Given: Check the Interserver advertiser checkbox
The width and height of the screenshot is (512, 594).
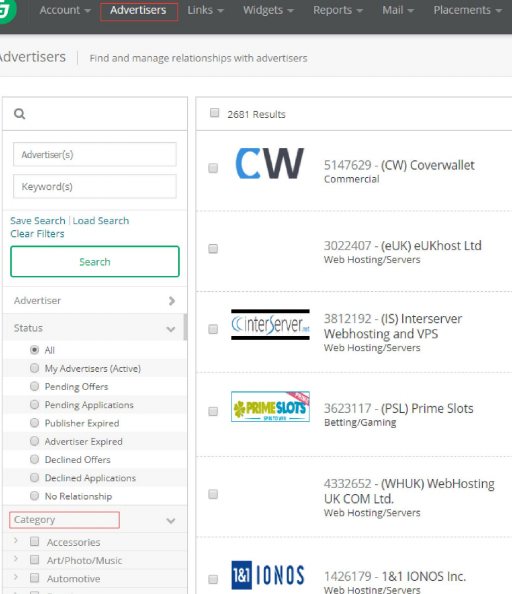Looking at the screenshot, I should click(x=213, y=329).
